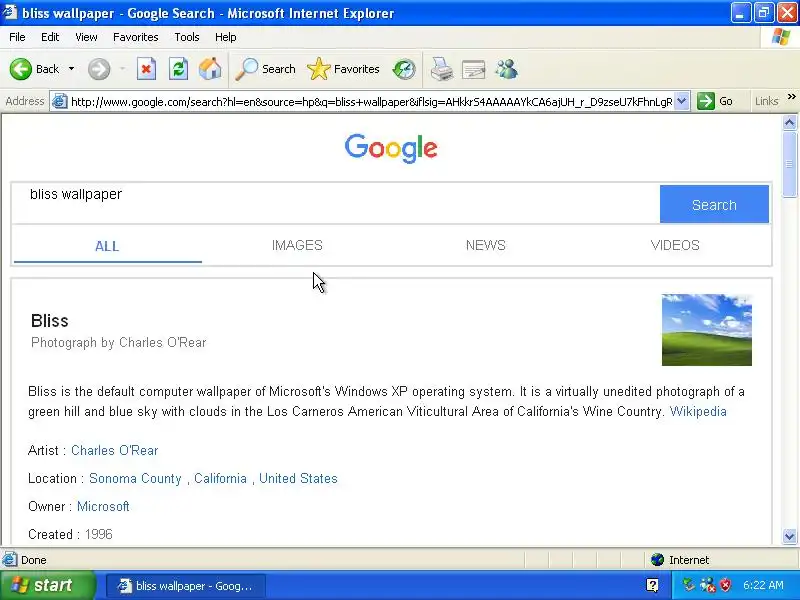Click the Bliss heading text
The height and width of the screenshot is (600, 800).
49,321
